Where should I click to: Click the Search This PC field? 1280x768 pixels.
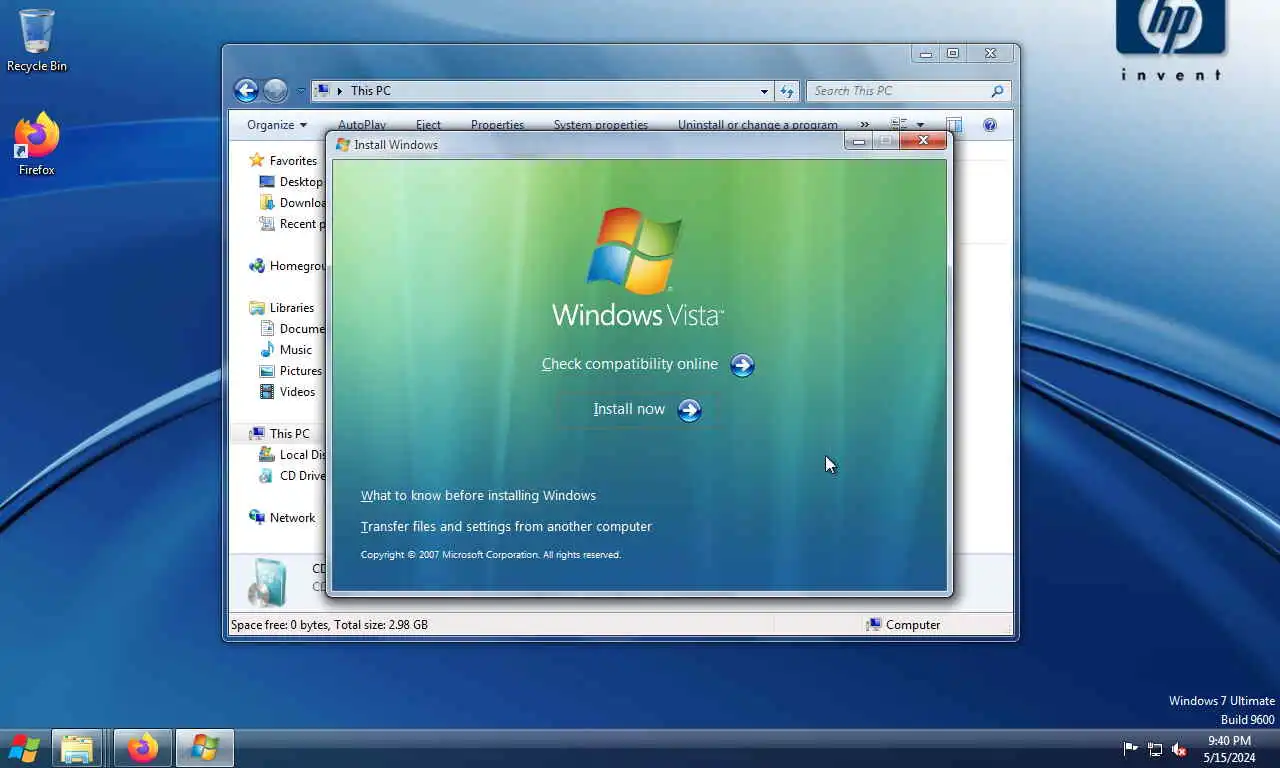tap(908, 91)
